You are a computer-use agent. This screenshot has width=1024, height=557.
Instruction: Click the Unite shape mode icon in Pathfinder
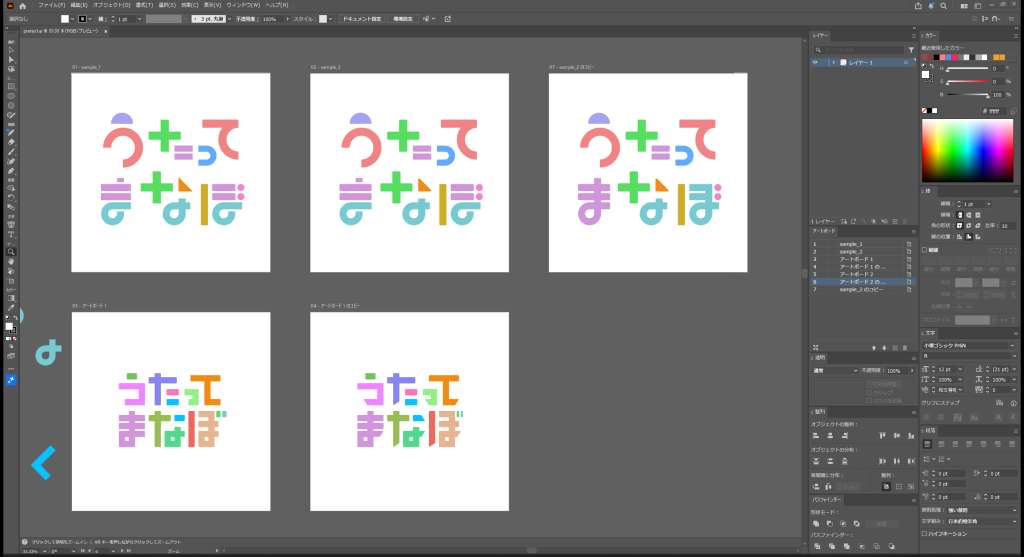click(816, 523)
